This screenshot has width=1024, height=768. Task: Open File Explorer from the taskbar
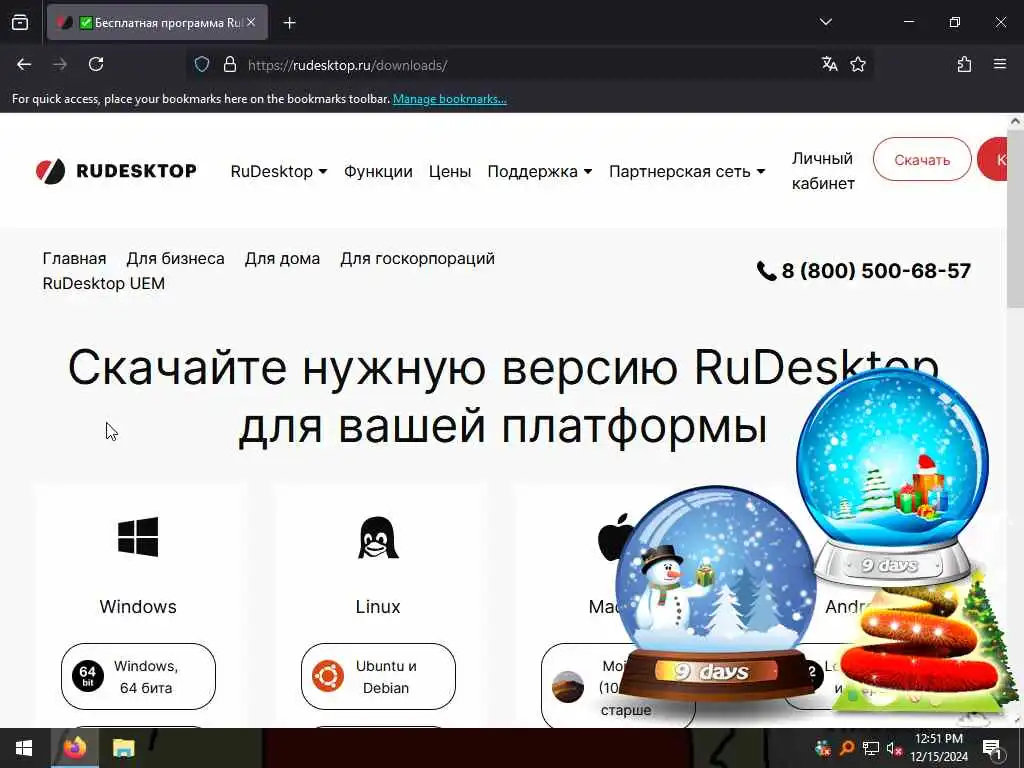coord(123,748)
